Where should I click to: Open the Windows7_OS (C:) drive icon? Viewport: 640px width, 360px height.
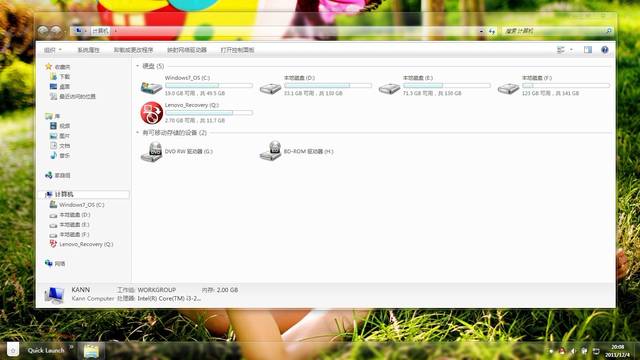click(151, 87)
